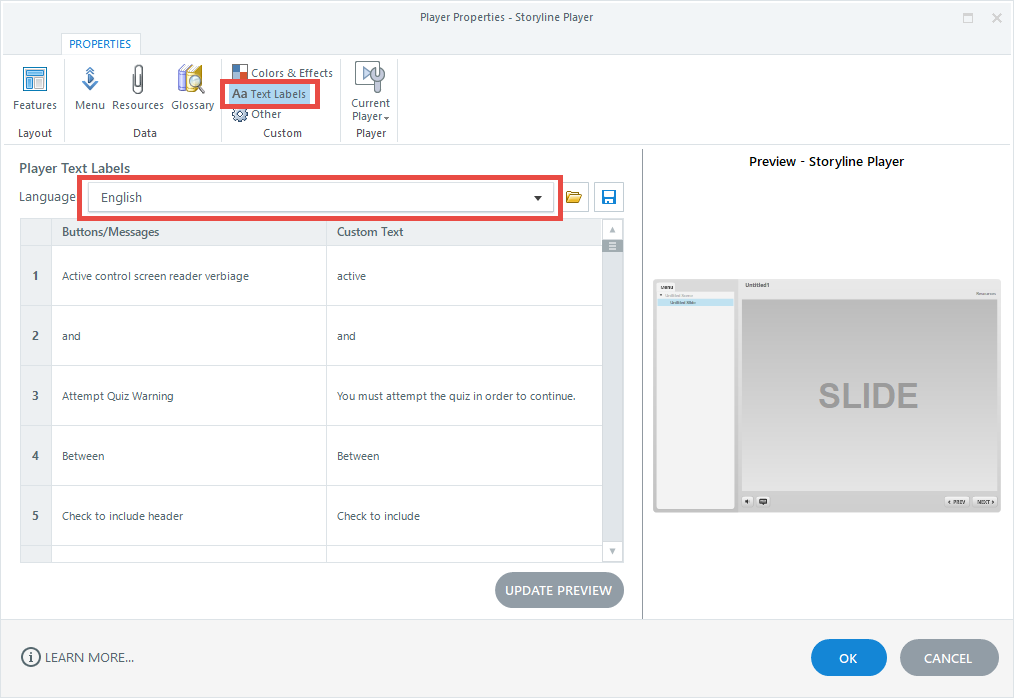Click the save text labels disk icon
The width and height of the screenshot is (1014, 698).
[608, 197]
